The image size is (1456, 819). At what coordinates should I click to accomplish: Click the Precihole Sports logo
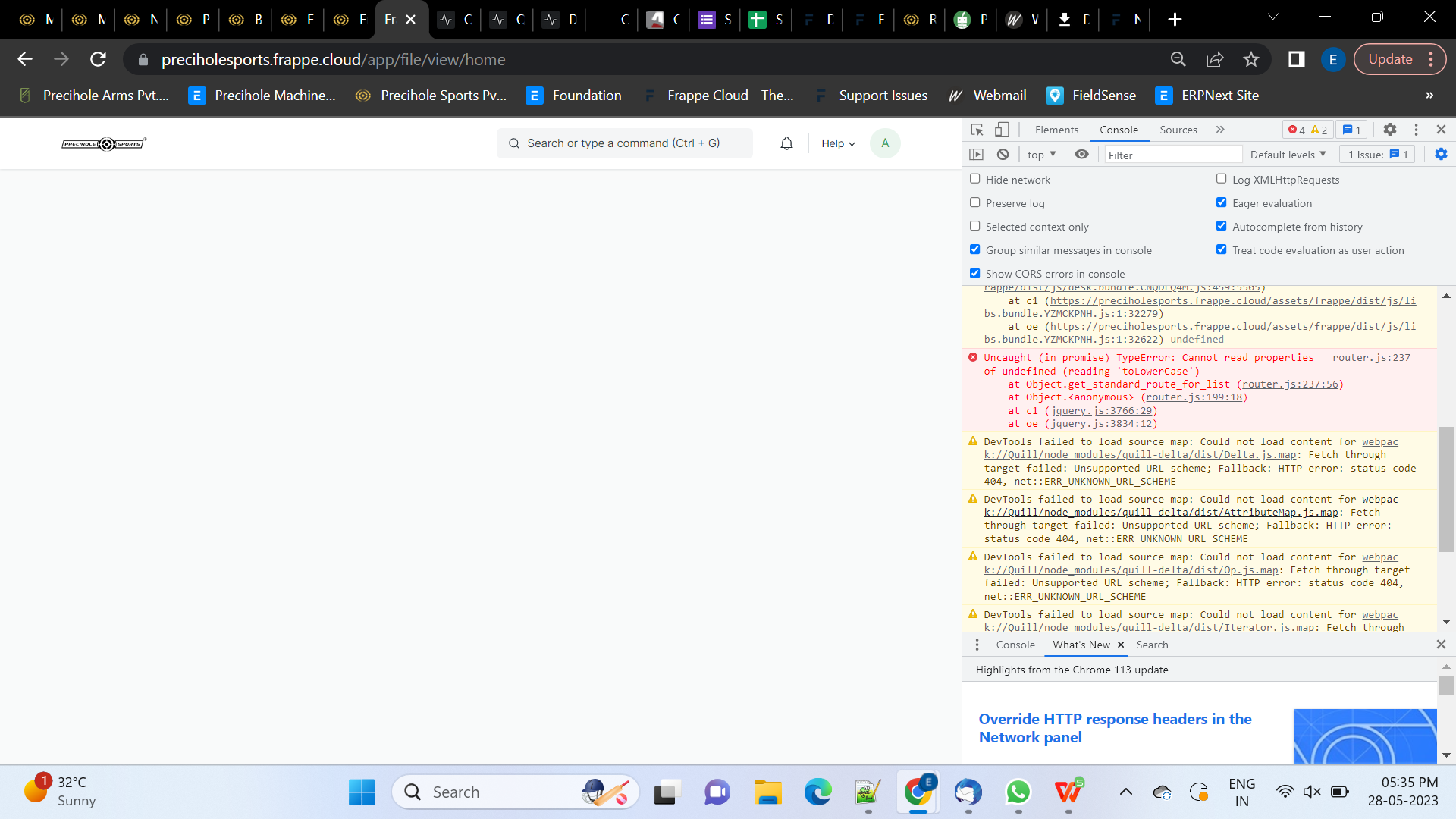[104, 143]
